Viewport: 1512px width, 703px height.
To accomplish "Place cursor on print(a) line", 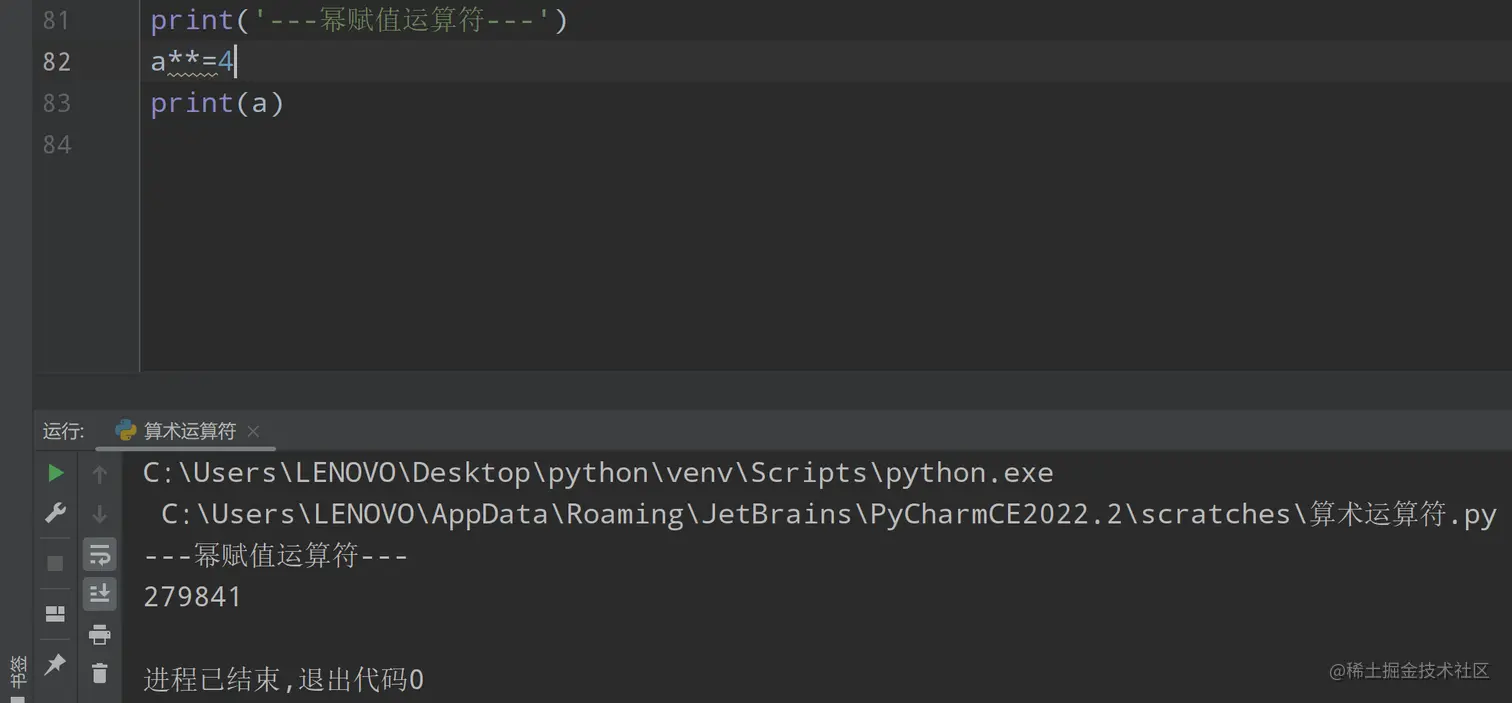I will click(217, 103).
